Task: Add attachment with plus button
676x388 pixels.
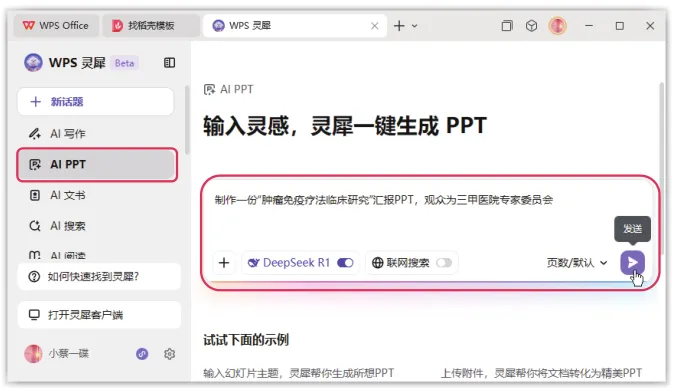Action: [224, 263]
